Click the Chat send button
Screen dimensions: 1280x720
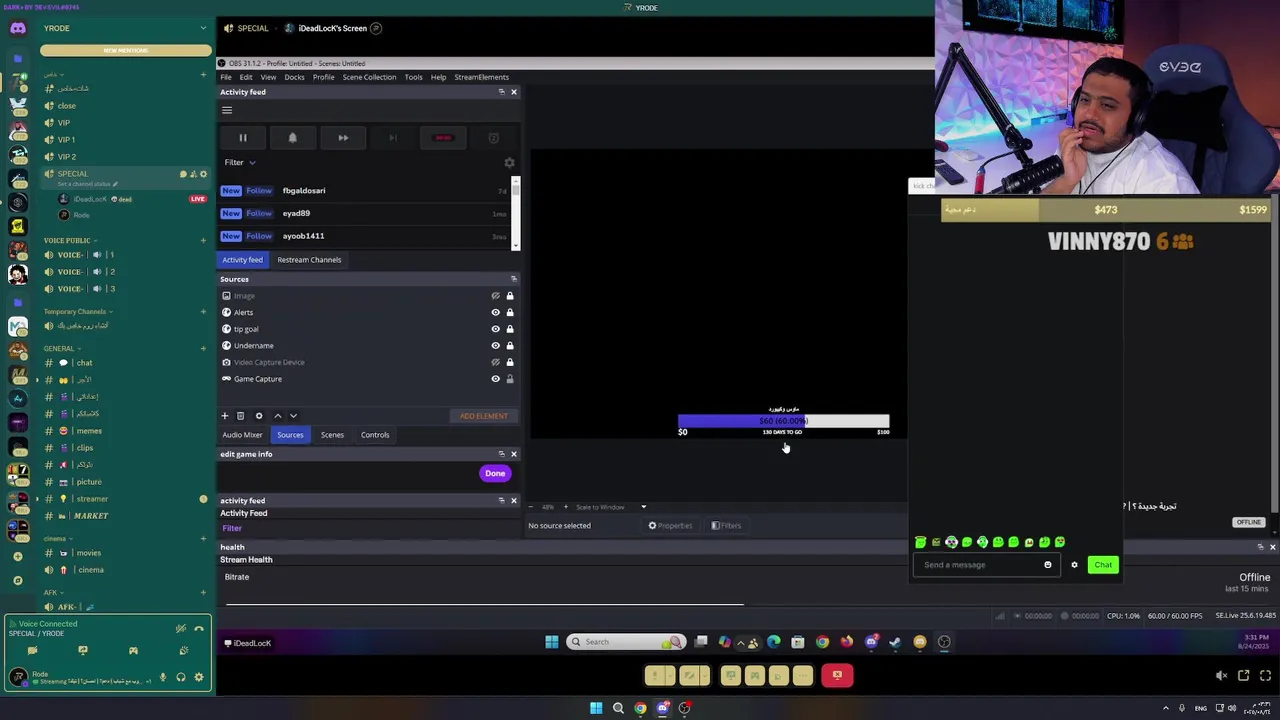1103,565
